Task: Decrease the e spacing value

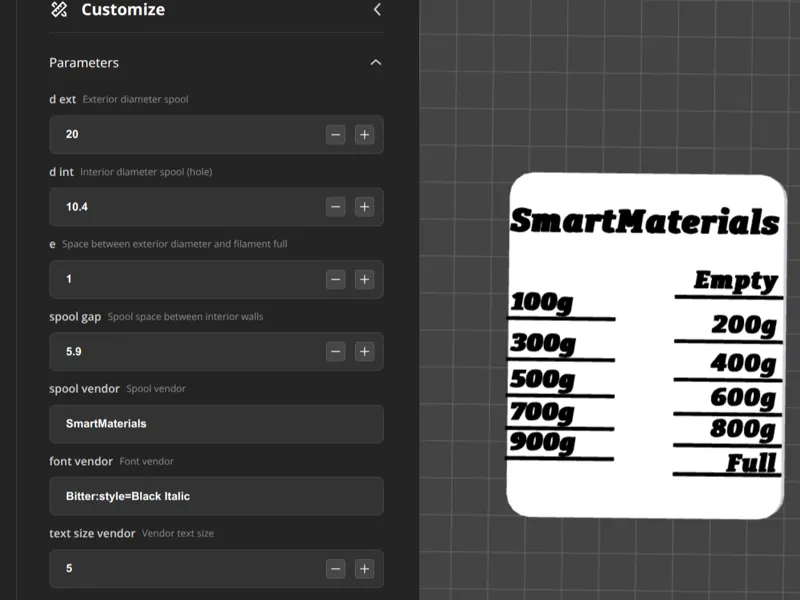Action: tap(336, 279)
